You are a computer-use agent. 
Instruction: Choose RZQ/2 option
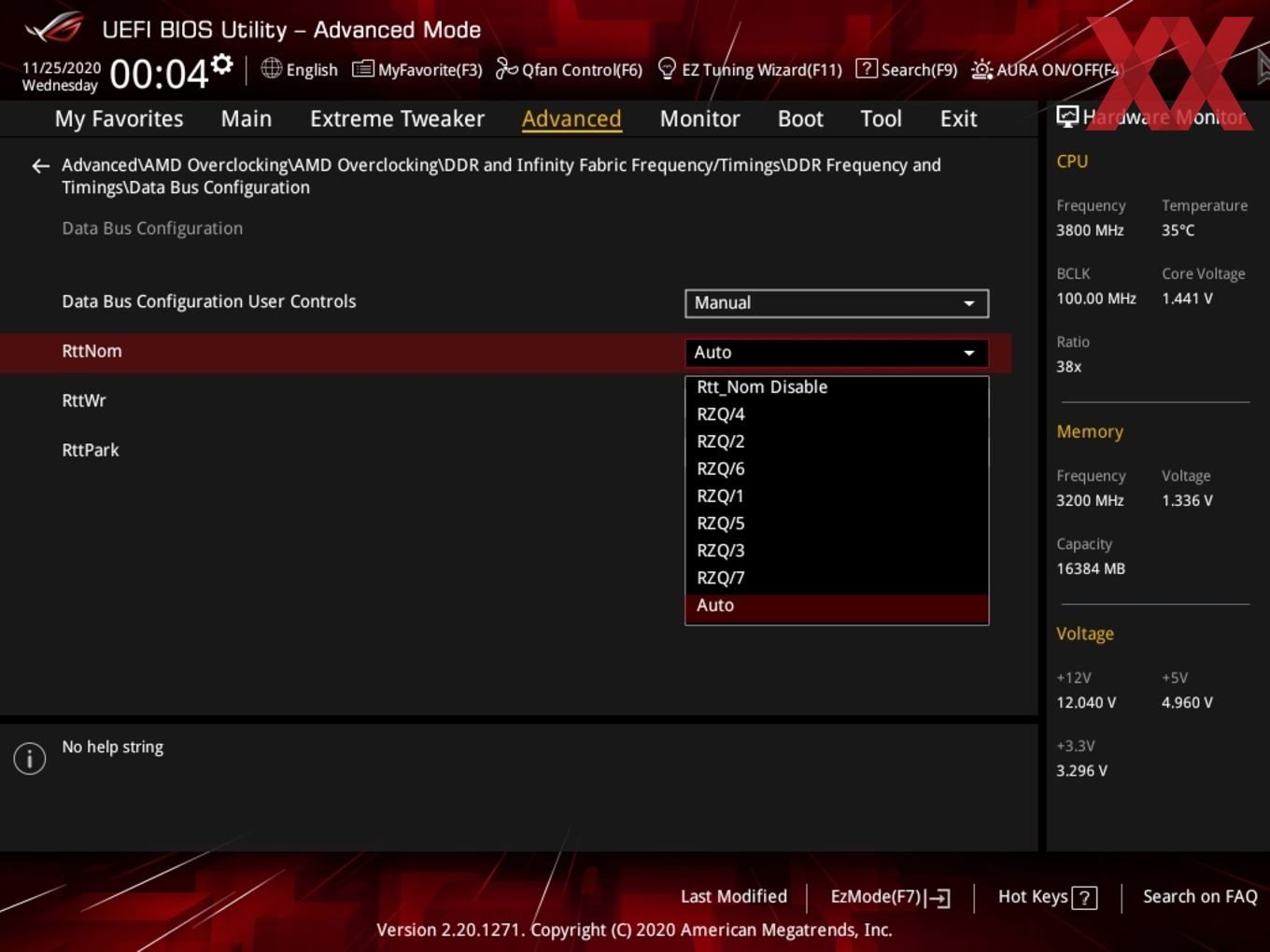(x=837, y=441)
